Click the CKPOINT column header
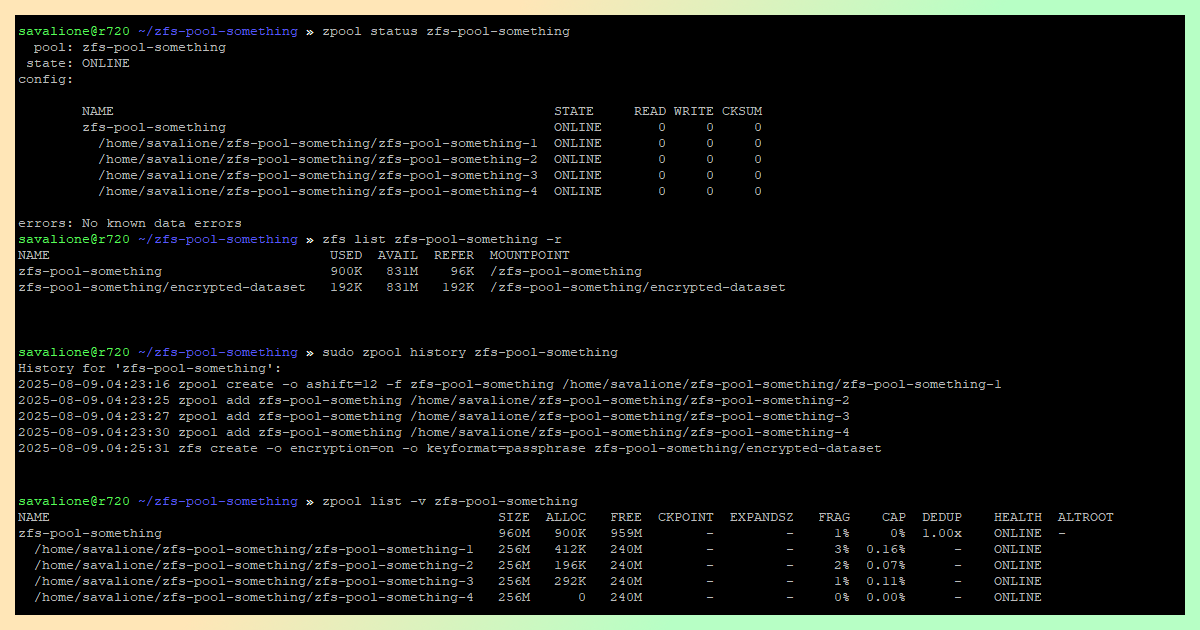 tap(686, 517)
